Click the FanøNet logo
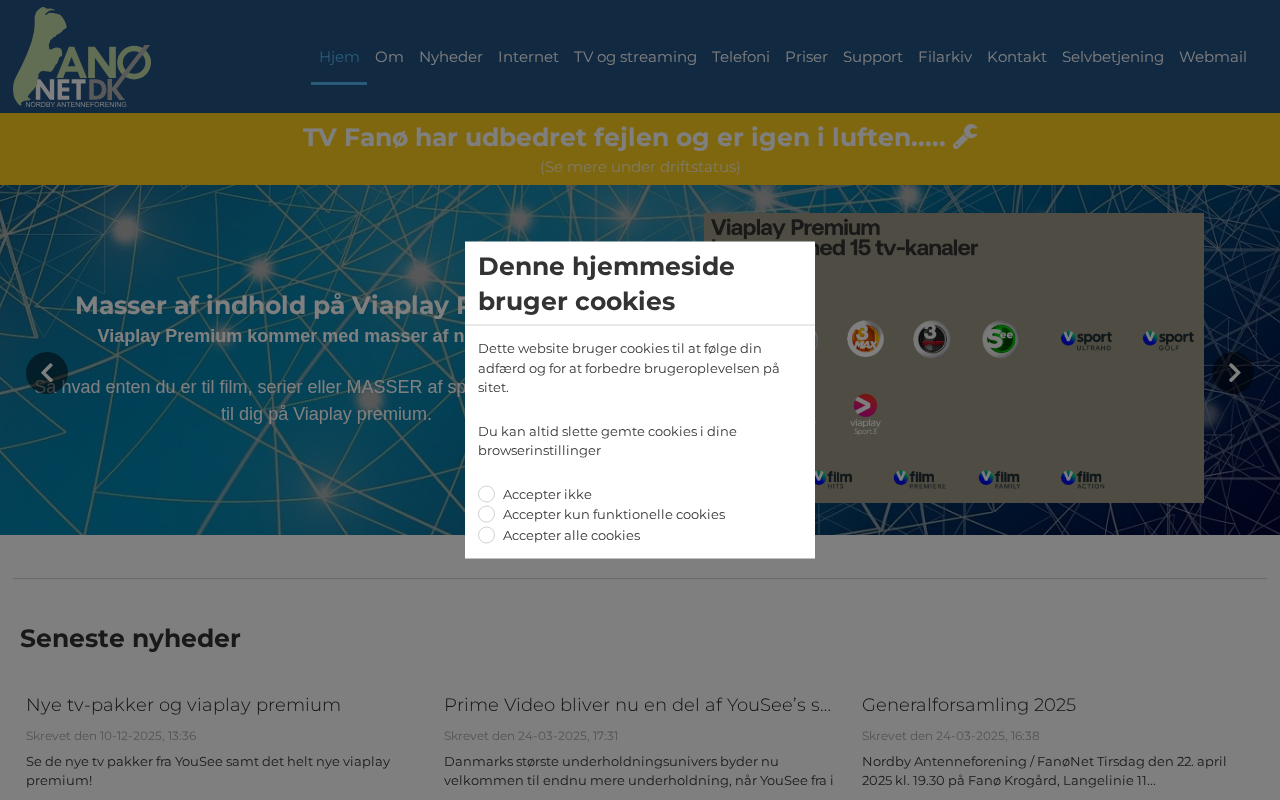Screen dimensions: 1280x800 pyautogui.click(x=82, y=57)
